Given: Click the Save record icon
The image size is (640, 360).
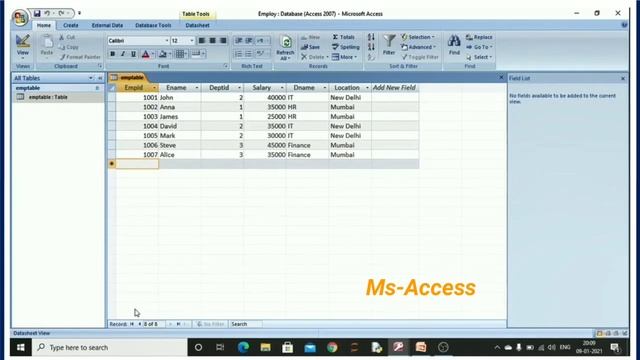Looking at the screenshot, I should tap(304, 47).
